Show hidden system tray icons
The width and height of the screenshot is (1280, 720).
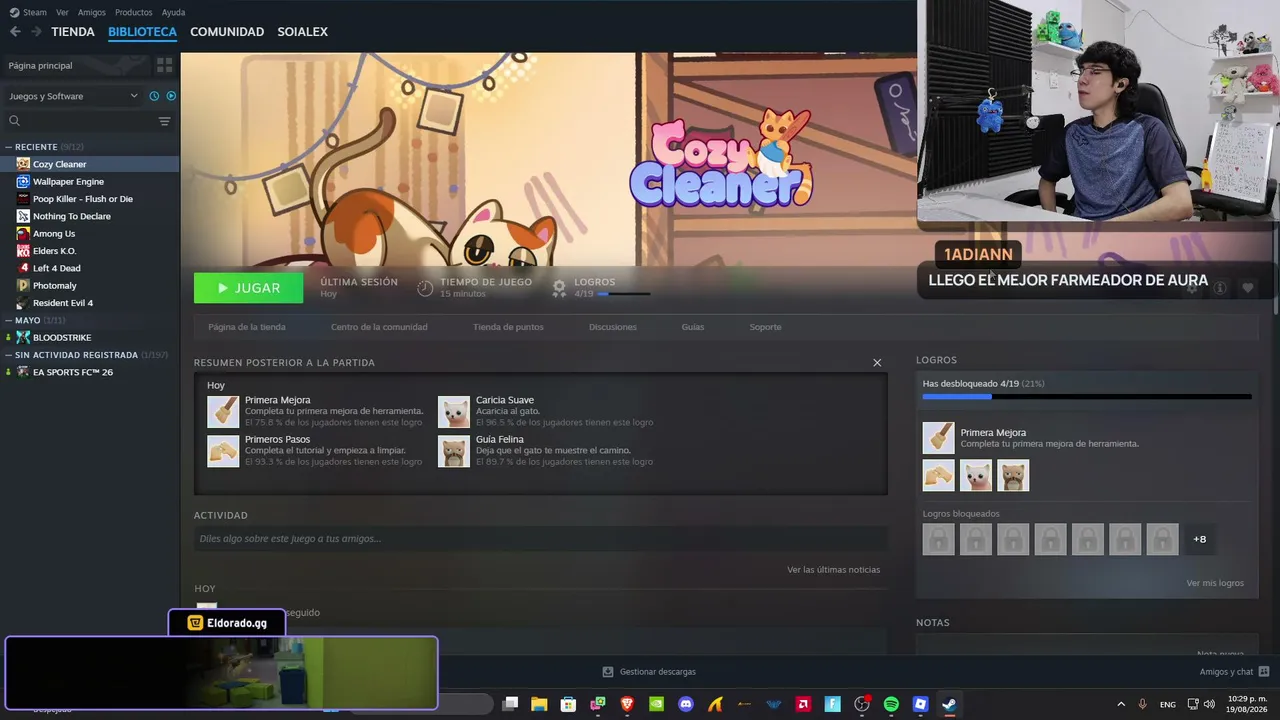coord(1121,704)
